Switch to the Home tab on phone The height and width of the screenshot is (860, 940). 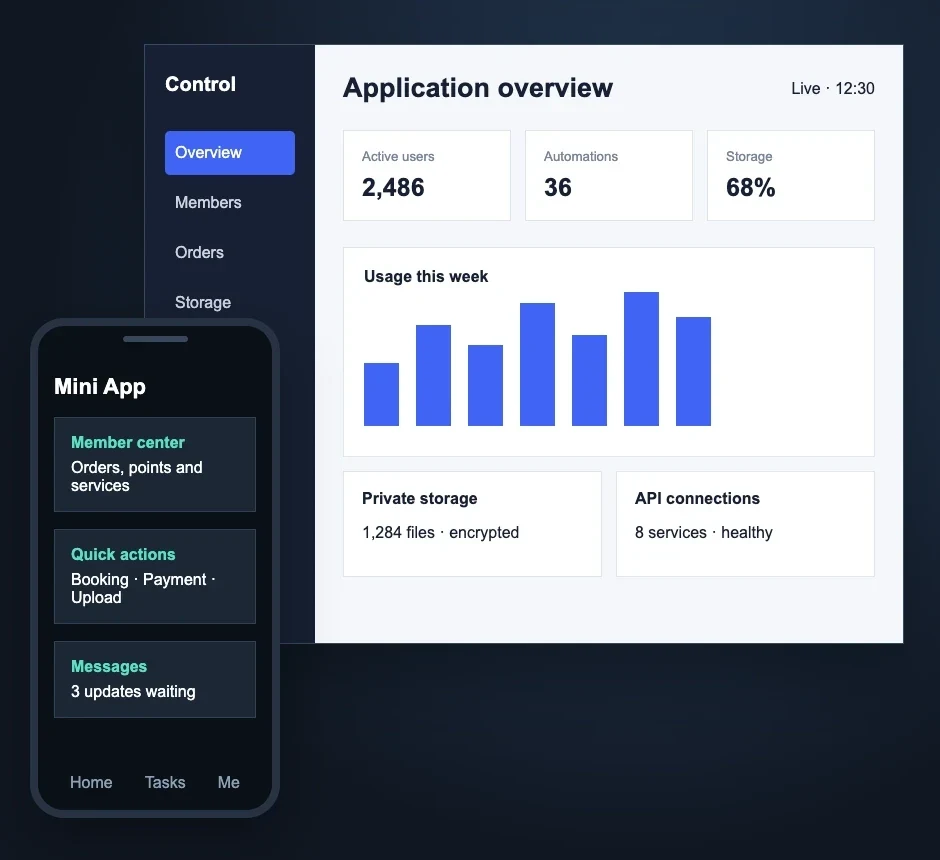coord(91,782)
